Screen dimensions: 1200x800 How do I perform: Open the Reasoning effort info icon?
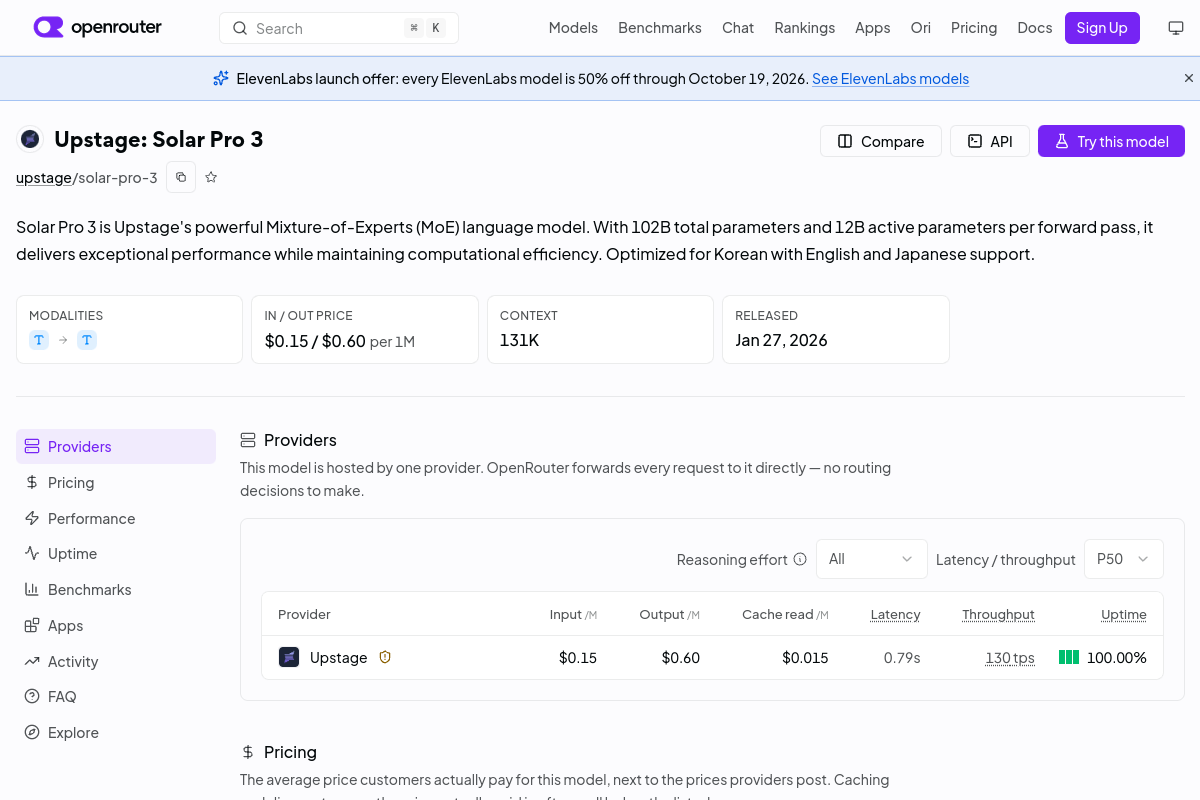(x=800, y=559)
